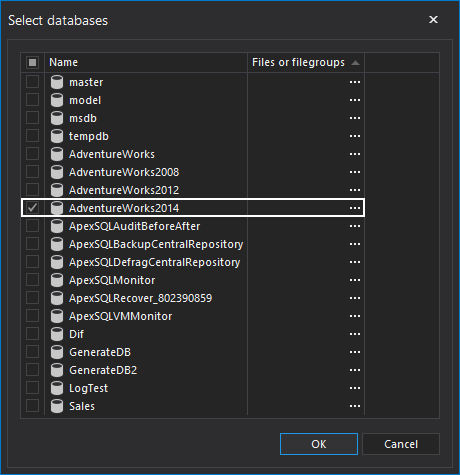The width and height of the screenshot is (460, 475).
Task: Open filegroups ellipsis for ApexSQLBackupCentralRepository
Action: click(355, 244)
